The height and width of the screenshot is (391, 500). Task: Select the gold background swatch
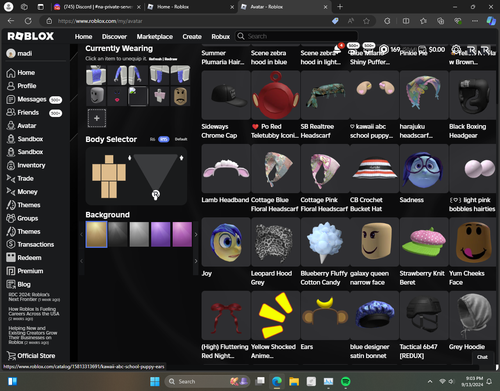(97, 234)
